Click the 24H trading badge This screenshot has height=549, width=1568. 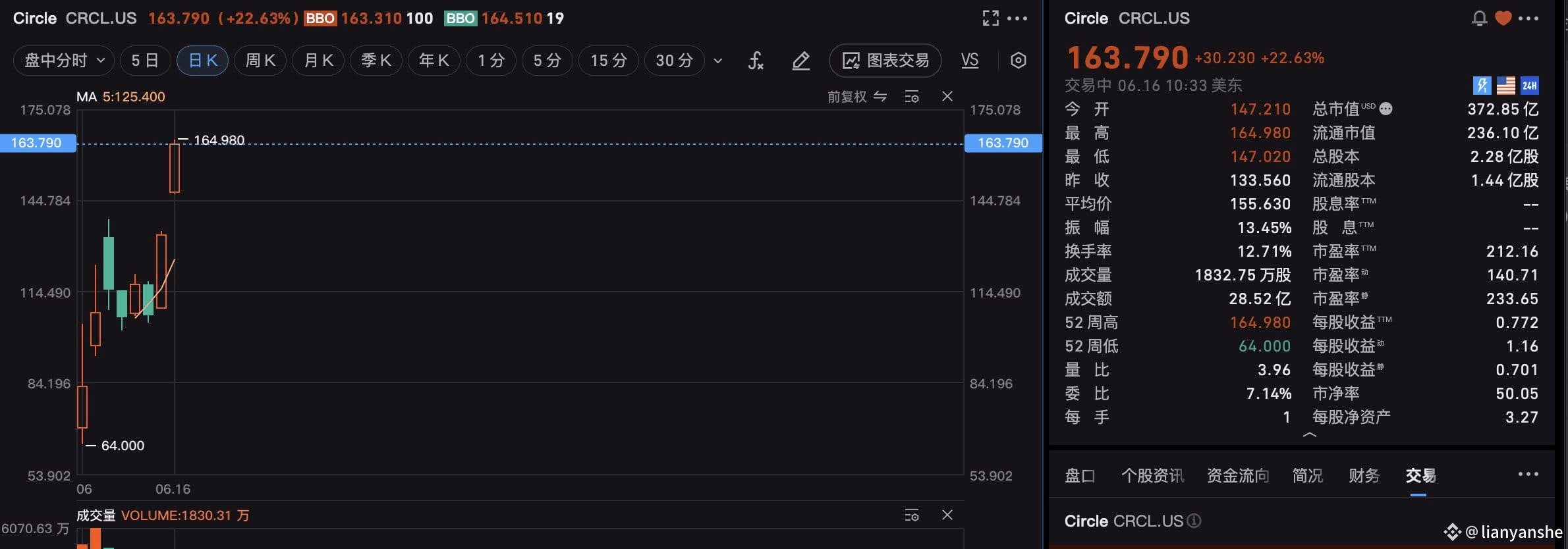1530,85
